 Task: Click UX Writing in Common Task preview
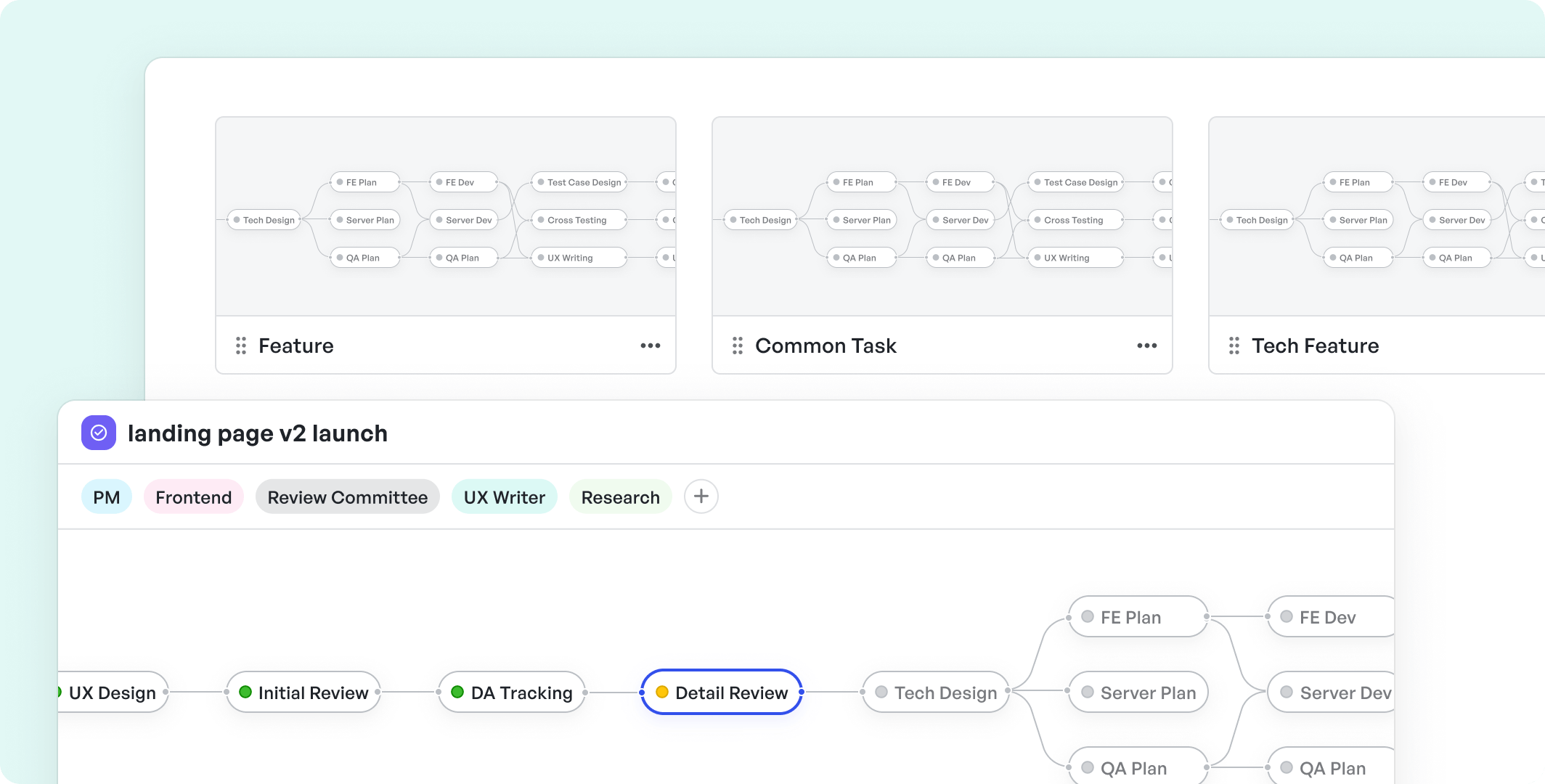(x=1076, y=258)
